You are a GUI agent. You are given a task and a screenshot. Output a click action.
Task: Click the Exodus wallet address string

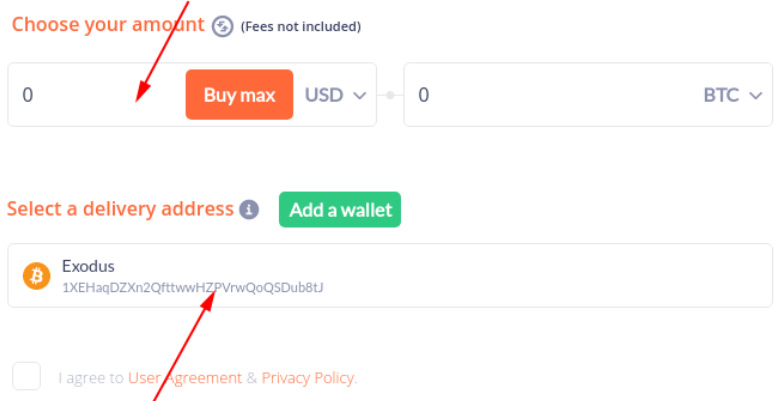[x=193, y=287]
